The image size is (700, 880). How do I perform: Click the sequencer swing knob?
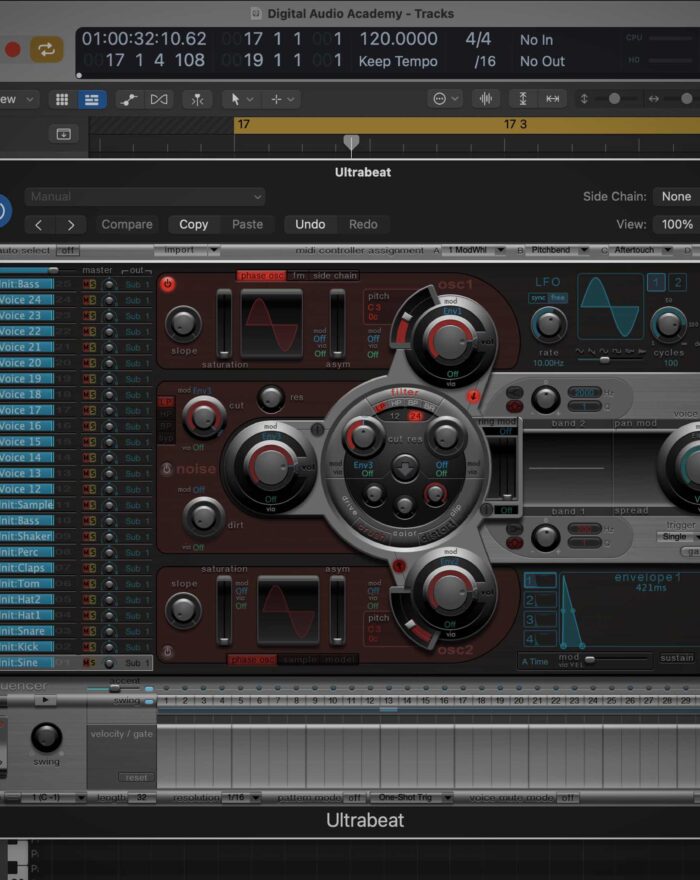point(46,737)
